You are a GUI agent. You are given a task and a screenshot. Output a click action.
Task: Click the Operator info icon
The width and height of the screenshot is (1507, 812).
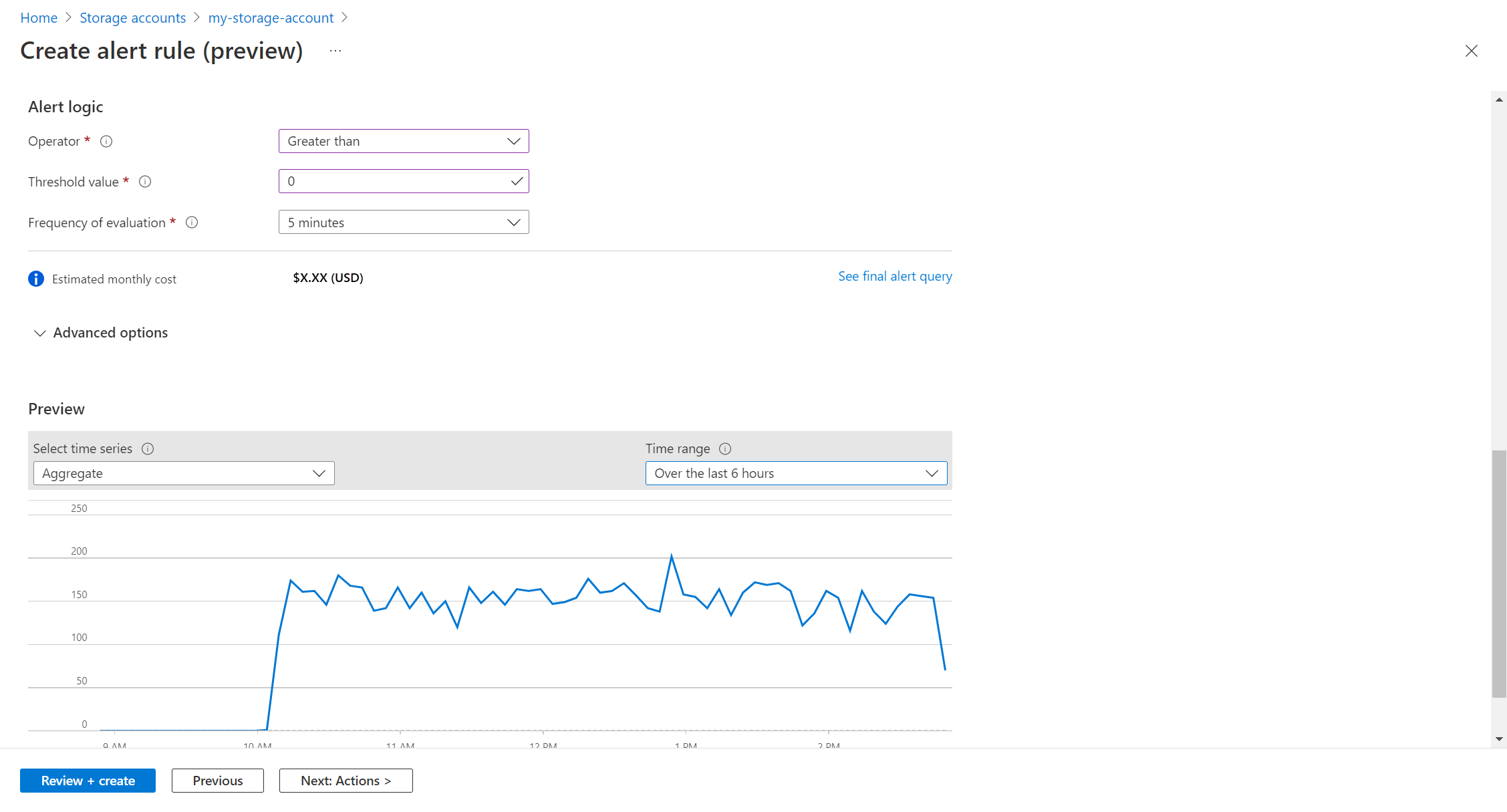coord(106,141)
